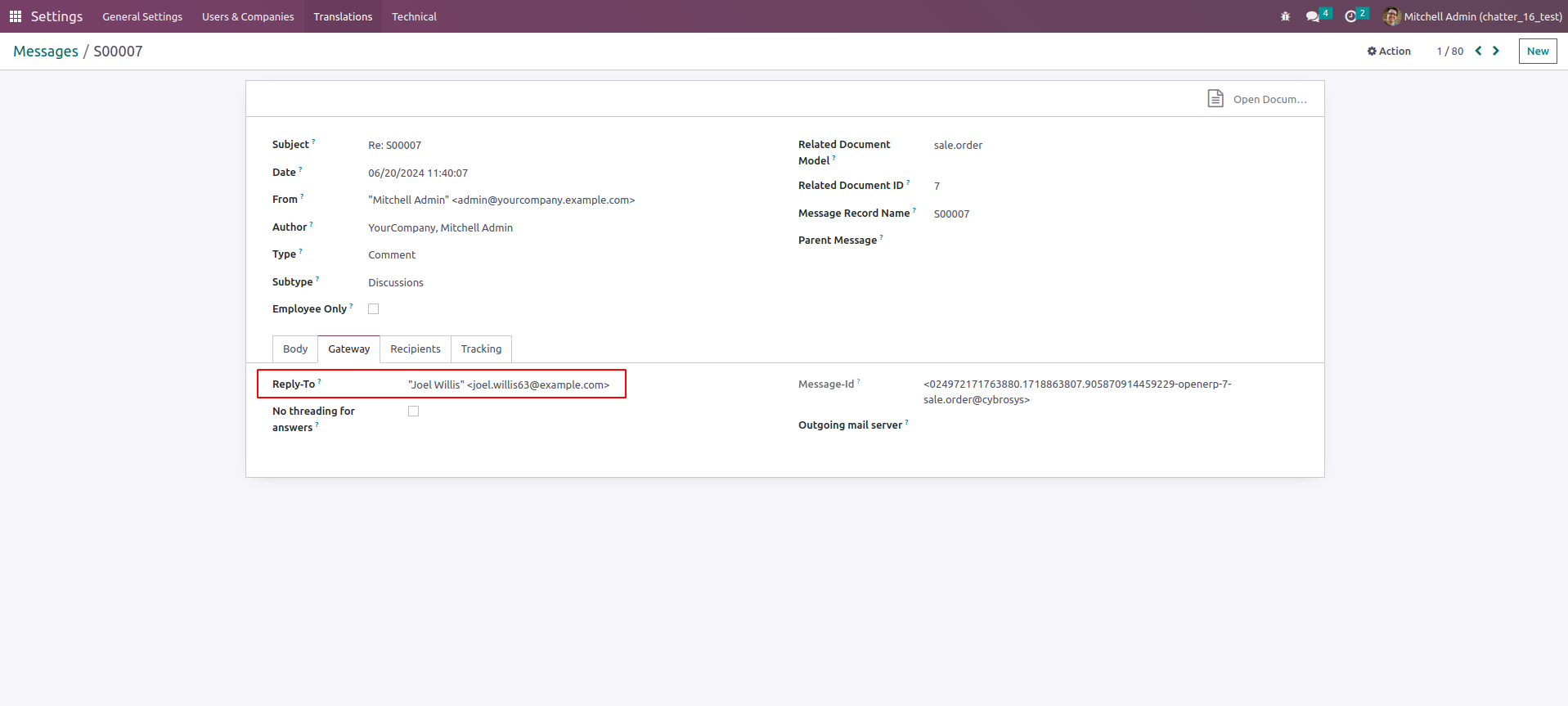Select the Gateway tab

point(349,349)
